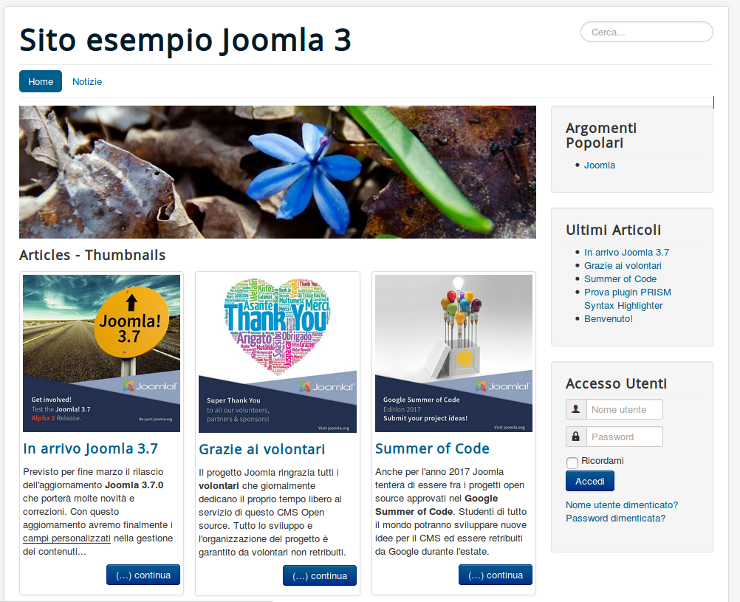Open the Thank You heart thumbnail
The width and height of the screenshot is (740, 602).
(x=278, y=354)
